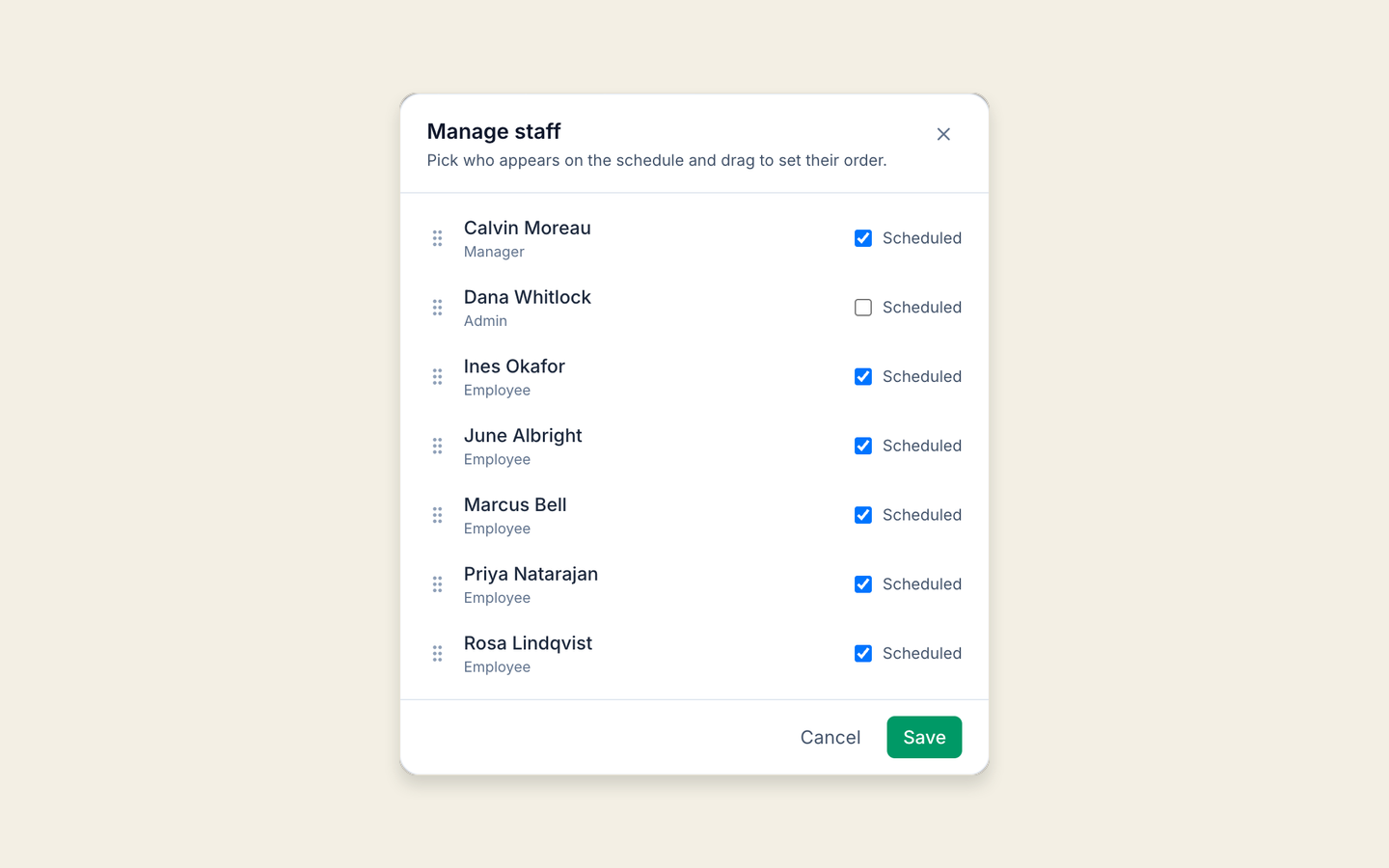This screenshot has height=868, width=1389.
Task: Enable Scheduled for Dana Whitlock
Action: pos(863,308)
